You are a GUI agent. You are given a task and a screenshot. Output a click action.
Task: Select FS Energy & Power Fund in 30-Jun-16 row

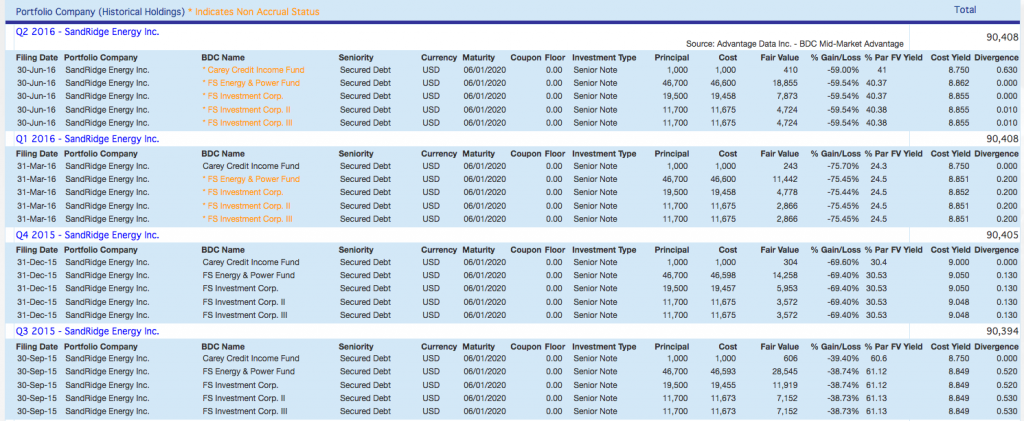(x=251, y=83)
